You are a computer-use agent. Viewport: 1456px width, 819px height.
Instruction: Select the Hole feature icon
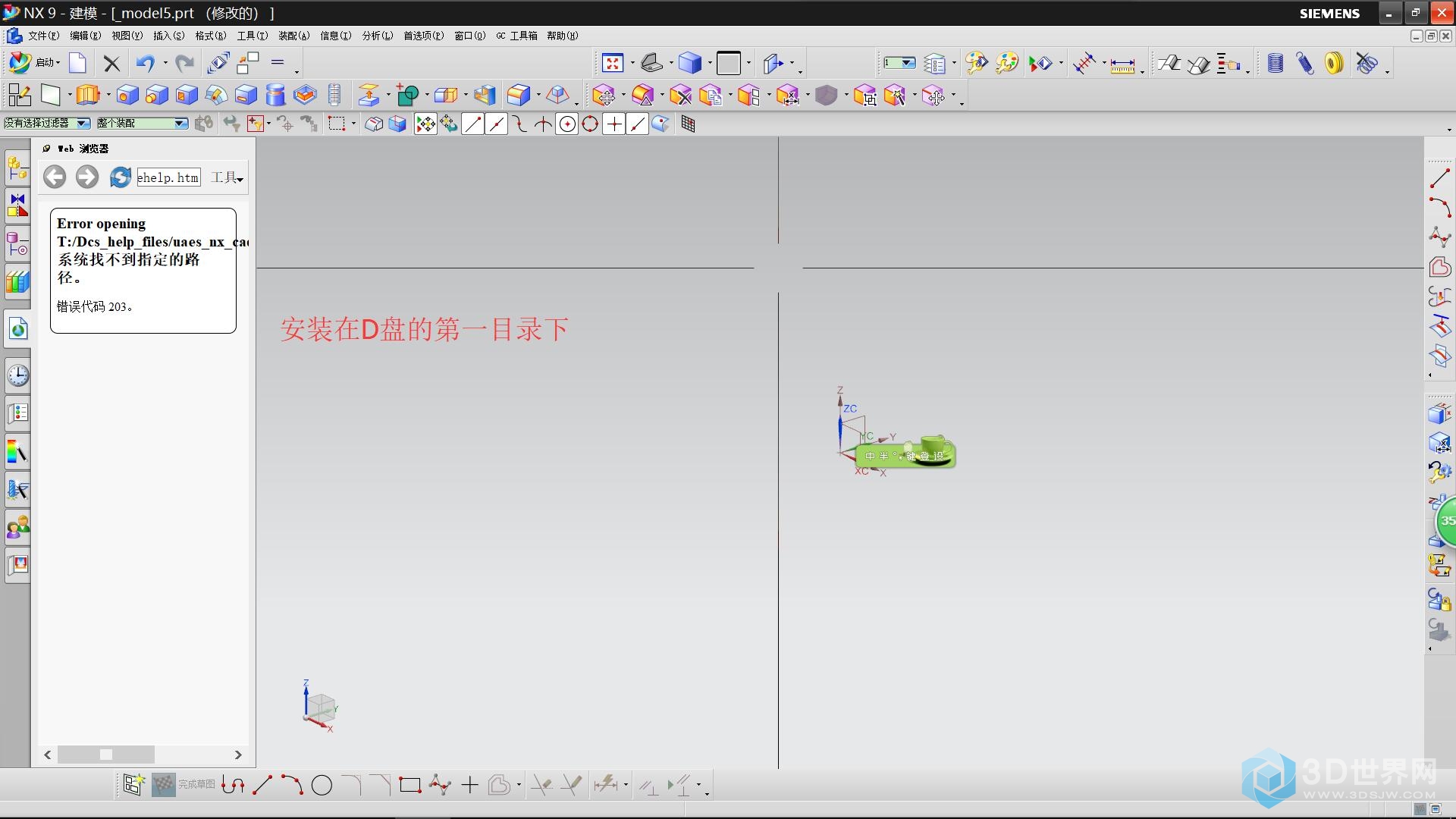(127, 95)
